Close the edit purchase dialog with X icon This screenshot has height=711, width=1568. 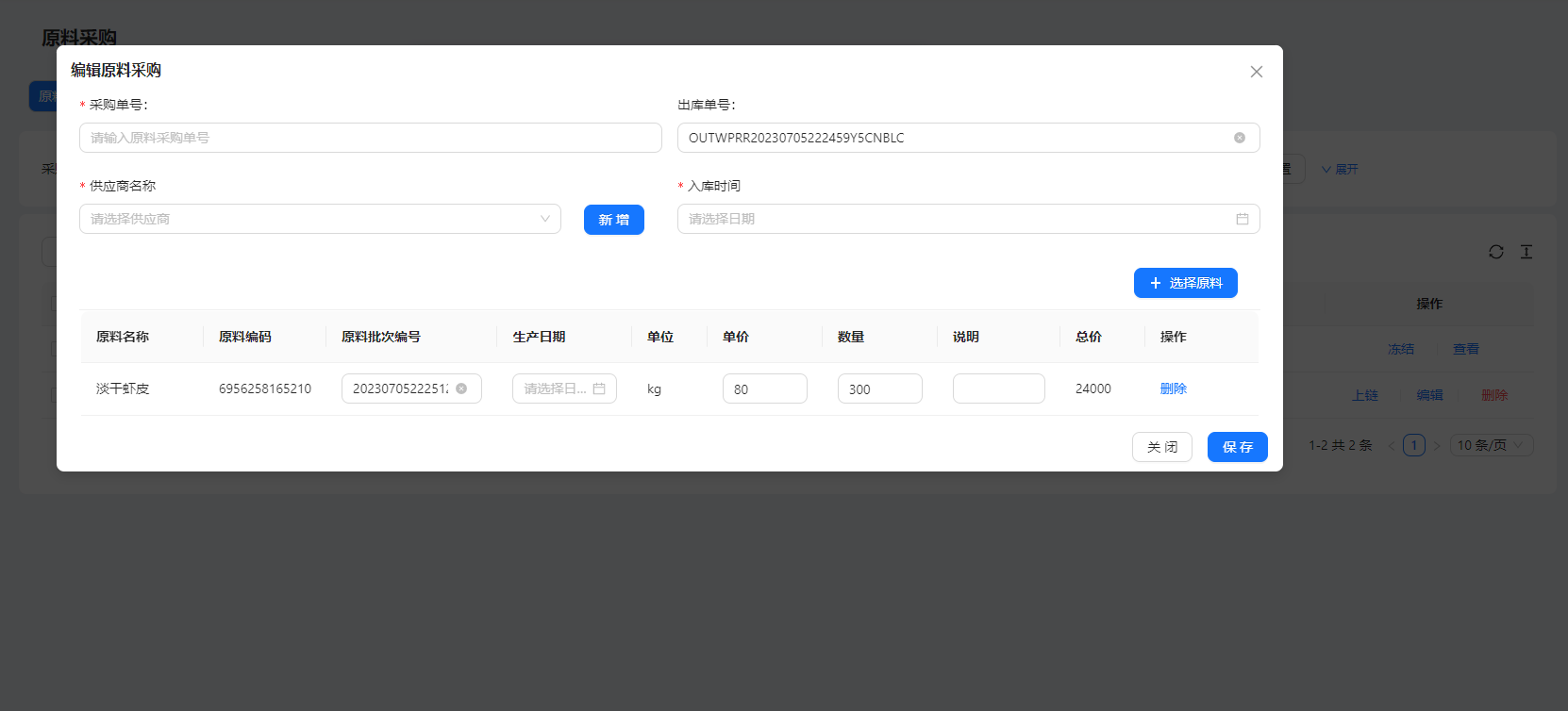click(1256, 72)
